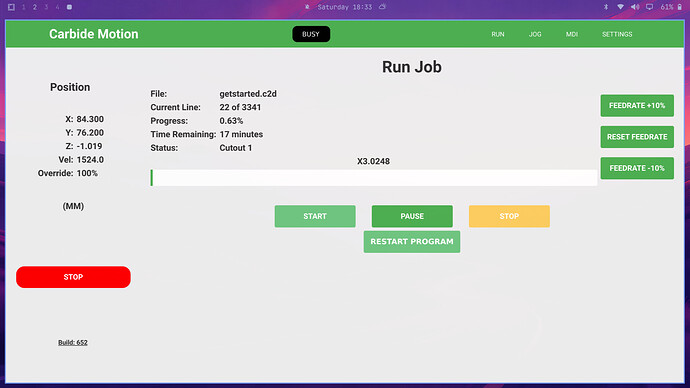Image resolution: width=690 pixels, height=388 pixels.
Task: Click the Z position value -1.019
Action: tap(89, 146)
